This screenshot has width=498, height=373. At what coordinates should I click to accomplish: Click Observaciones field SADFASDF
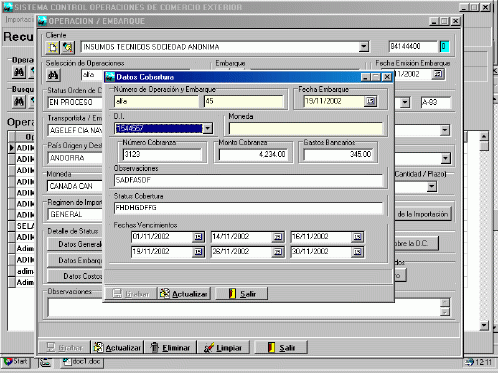tap(248, 180)
